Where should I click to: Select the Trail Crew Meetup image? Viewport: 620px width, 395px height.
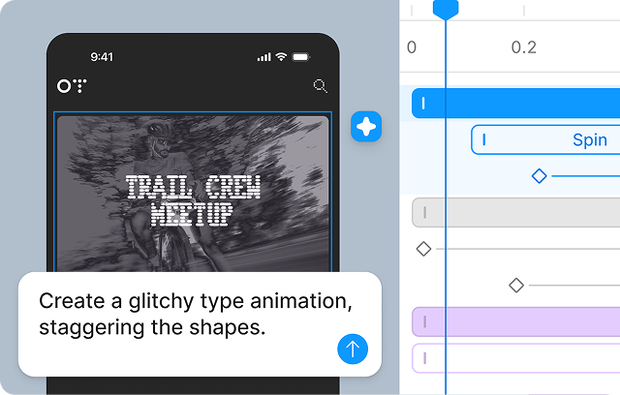(193, 194)
